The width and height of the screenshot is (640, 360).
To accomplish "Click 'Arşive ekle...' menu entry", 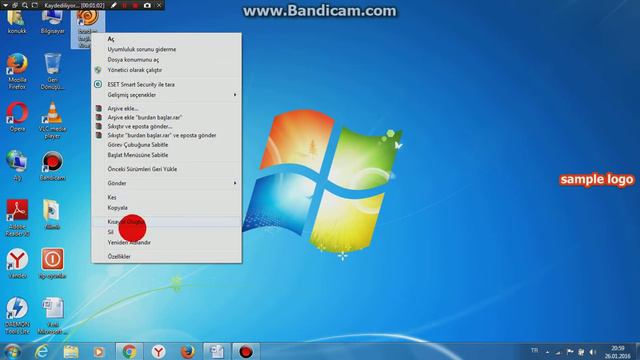I will pyautogui.click(x=167, y=109).
